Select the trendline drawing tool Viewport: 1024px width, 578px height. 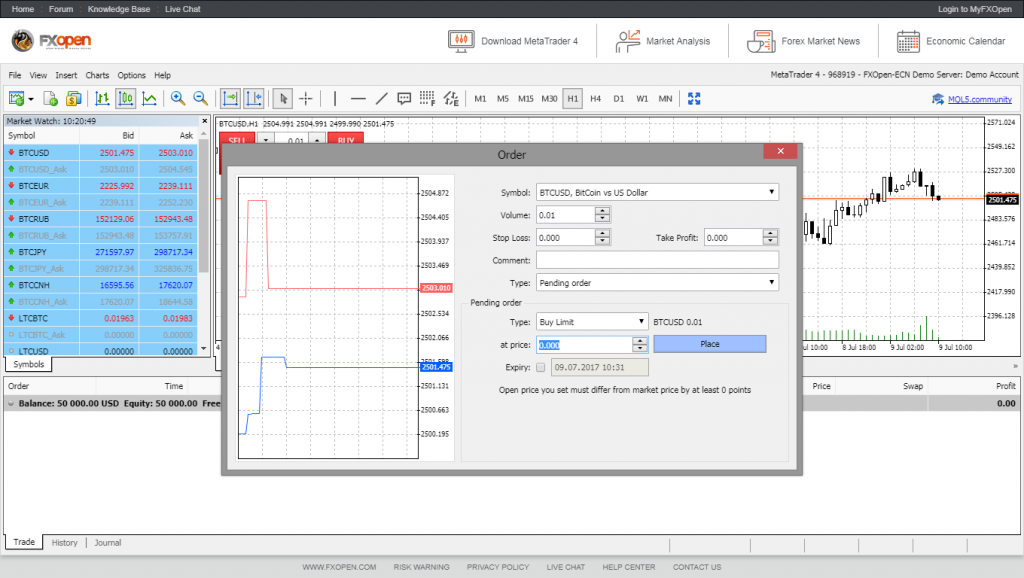(381, 99)
